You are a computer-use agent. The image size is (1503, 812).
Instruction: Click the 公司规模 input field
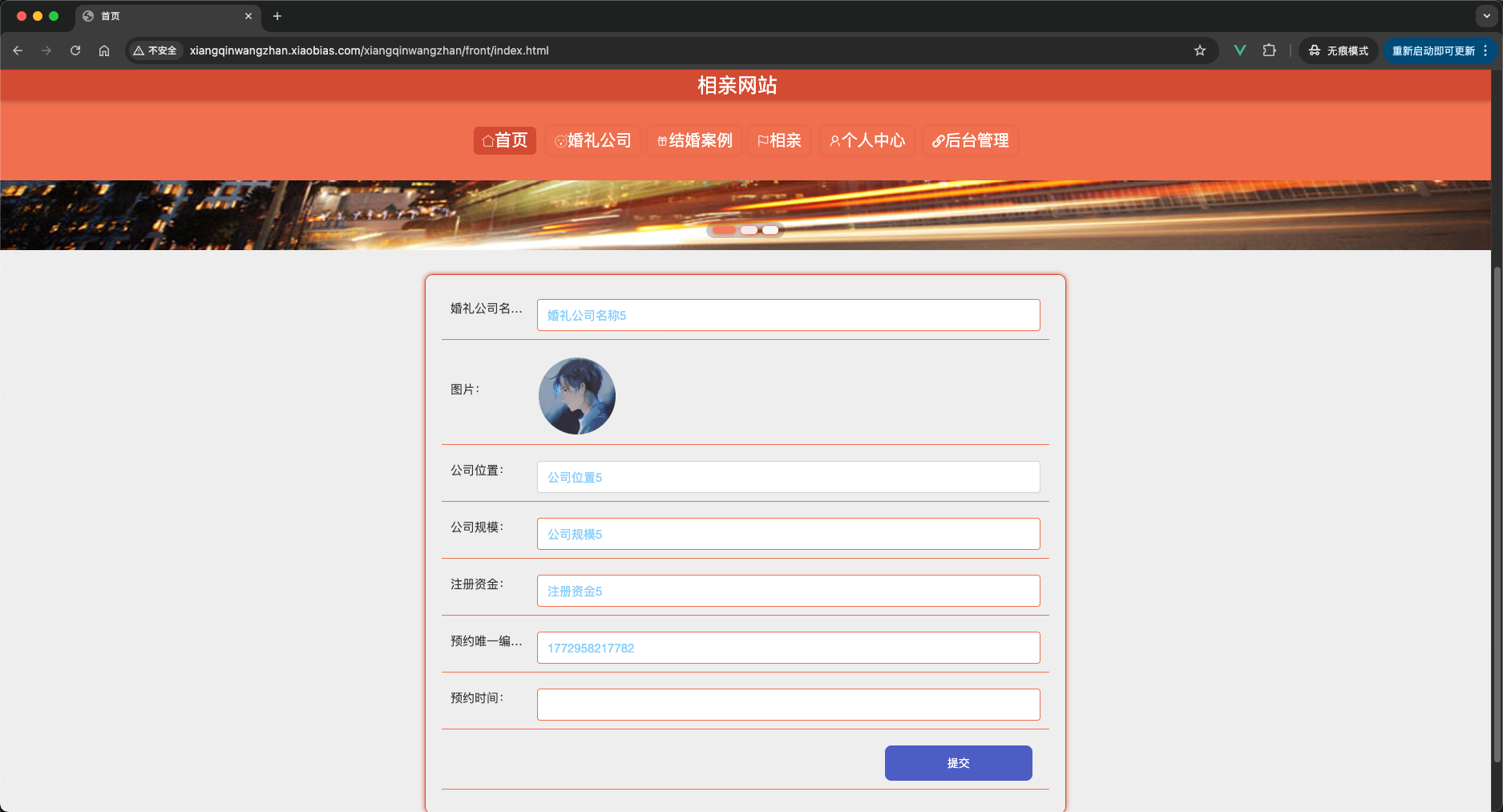[789, 534]
